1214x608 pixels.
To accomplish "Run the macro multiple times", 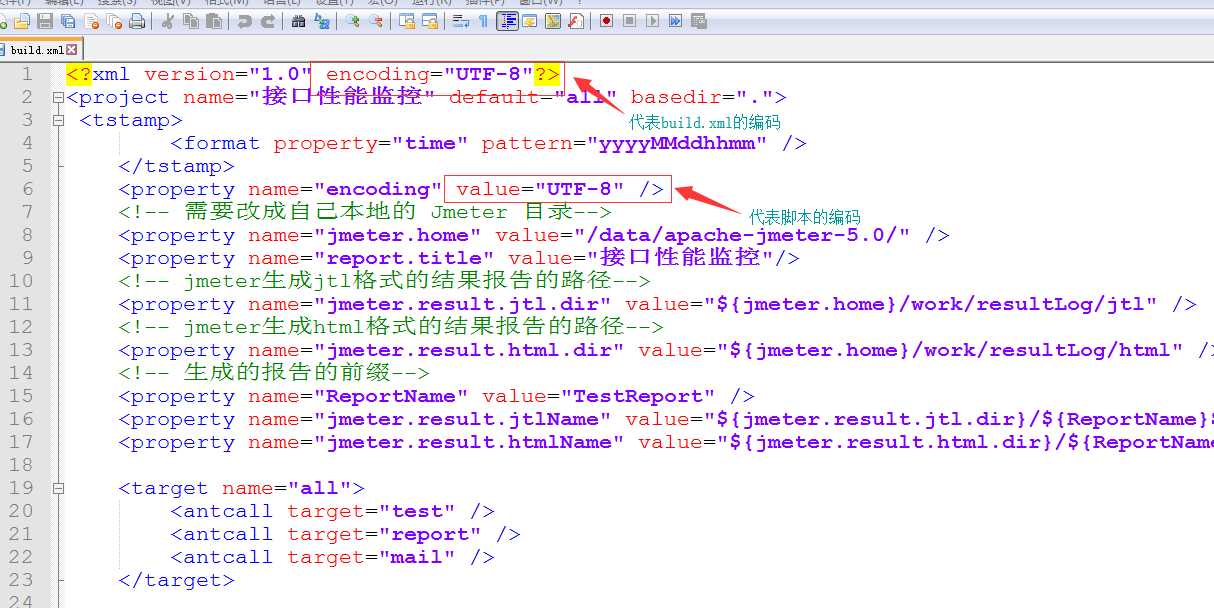I will coord(675,21).
